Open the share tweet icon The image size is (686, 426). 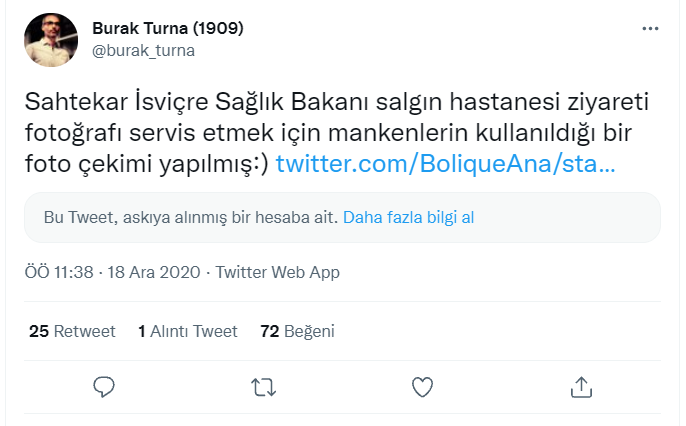581,387
